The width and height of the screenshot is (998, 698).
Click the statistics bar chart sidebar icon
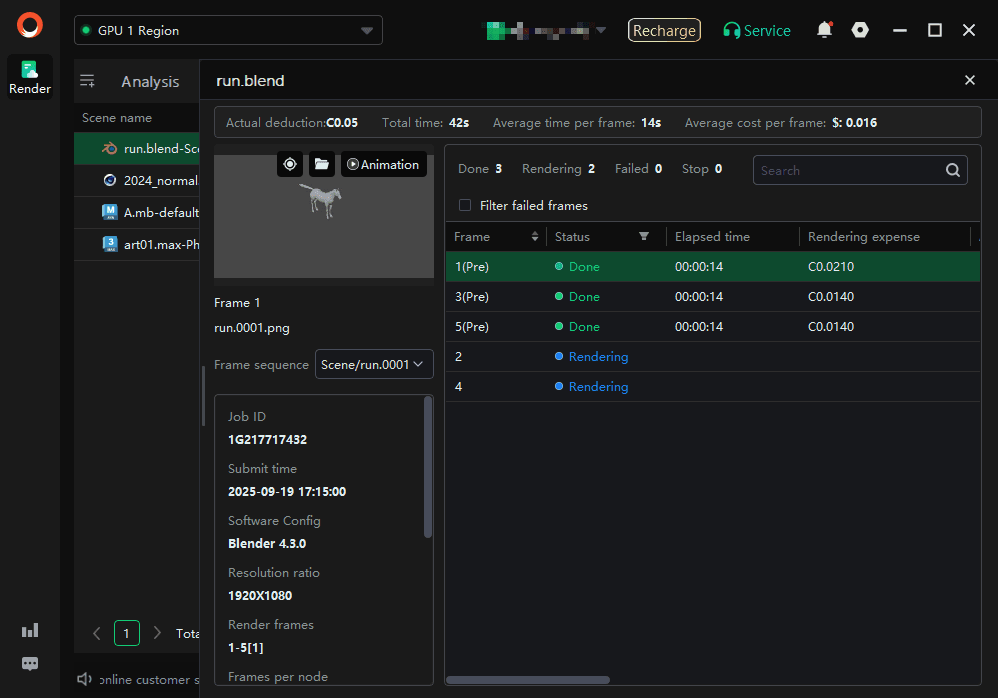pos(30,630)
